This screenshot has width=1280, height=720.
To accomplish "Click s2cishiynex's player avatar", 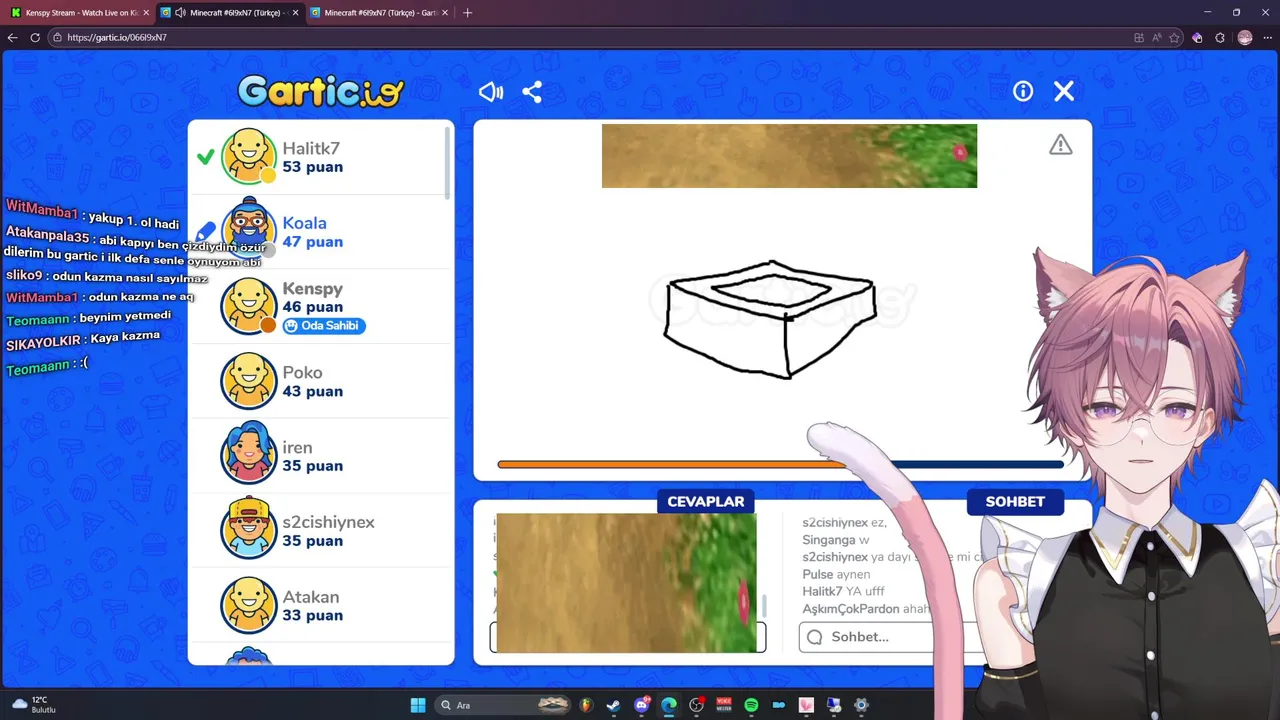I will pos(248,530).
